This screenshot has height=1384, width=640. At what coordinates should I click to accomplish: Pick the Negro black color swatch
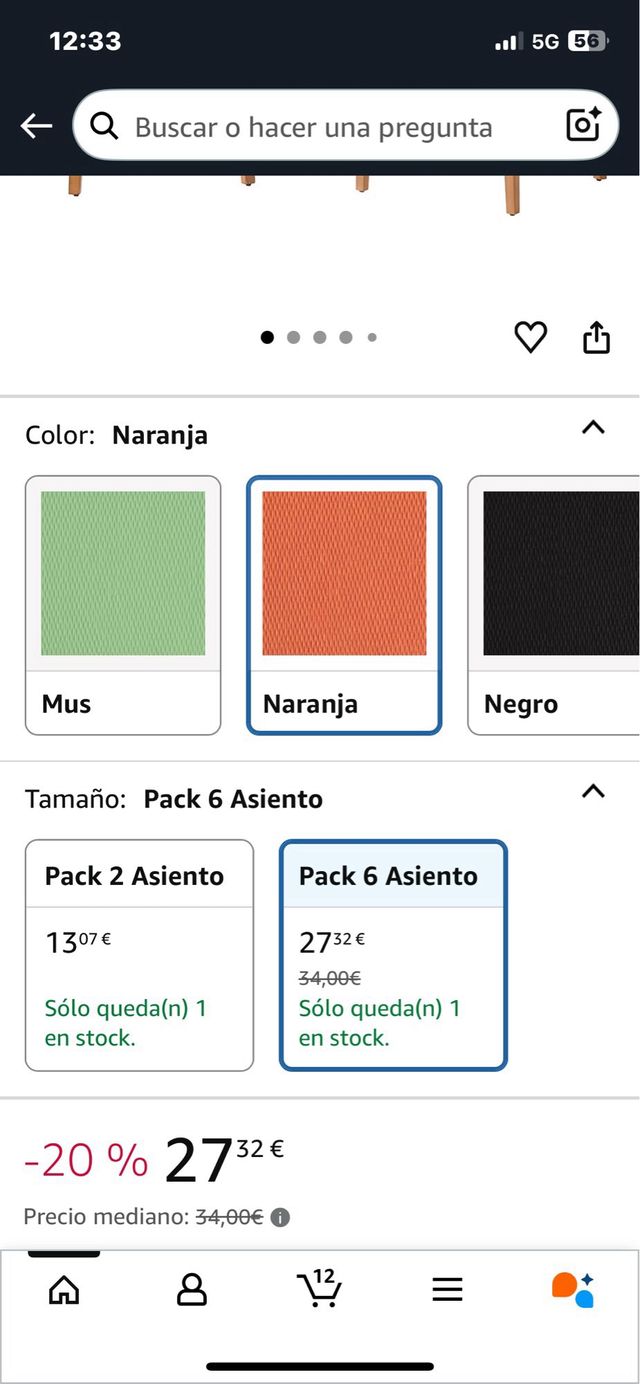point(555,605)
